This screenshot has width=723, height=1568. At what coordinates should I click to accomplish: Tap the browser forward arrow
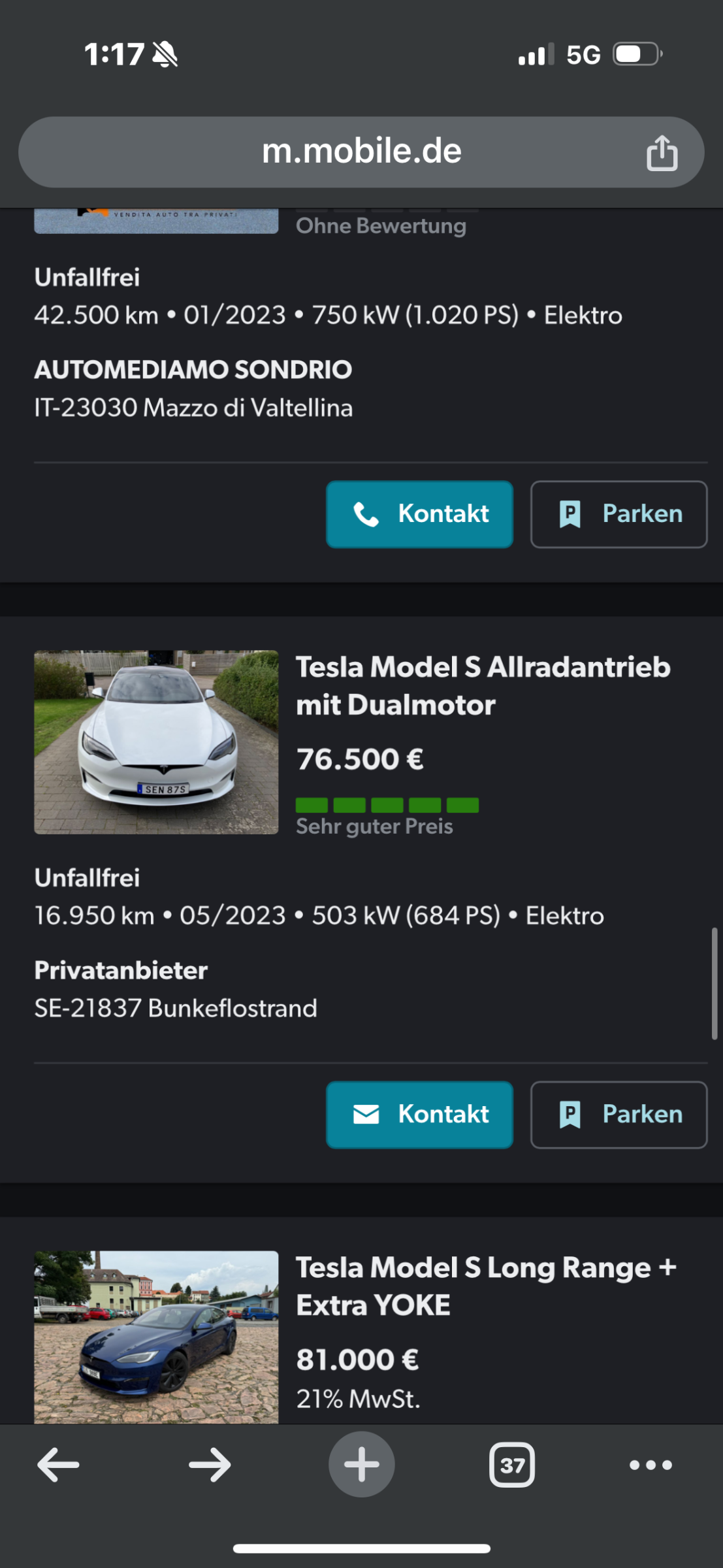[210, 1465]
